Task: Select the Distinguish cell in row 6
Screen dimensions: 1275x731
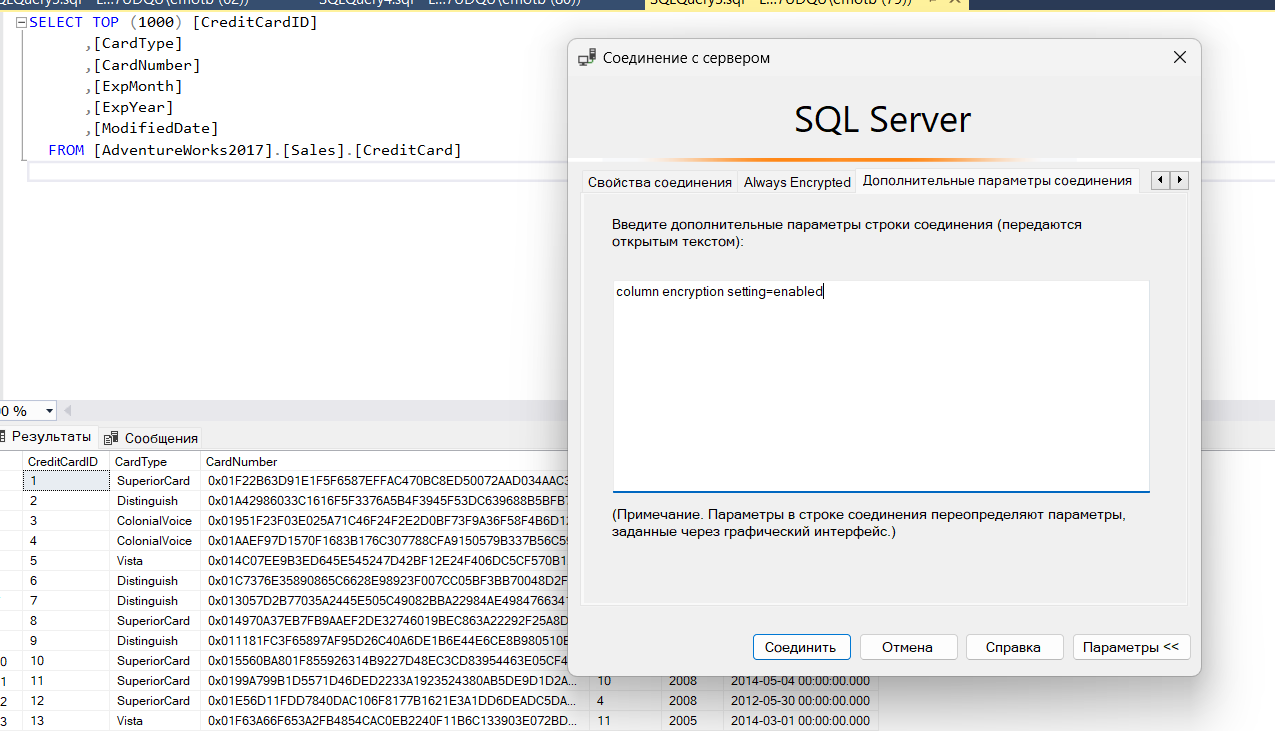Action: [154, 581]
